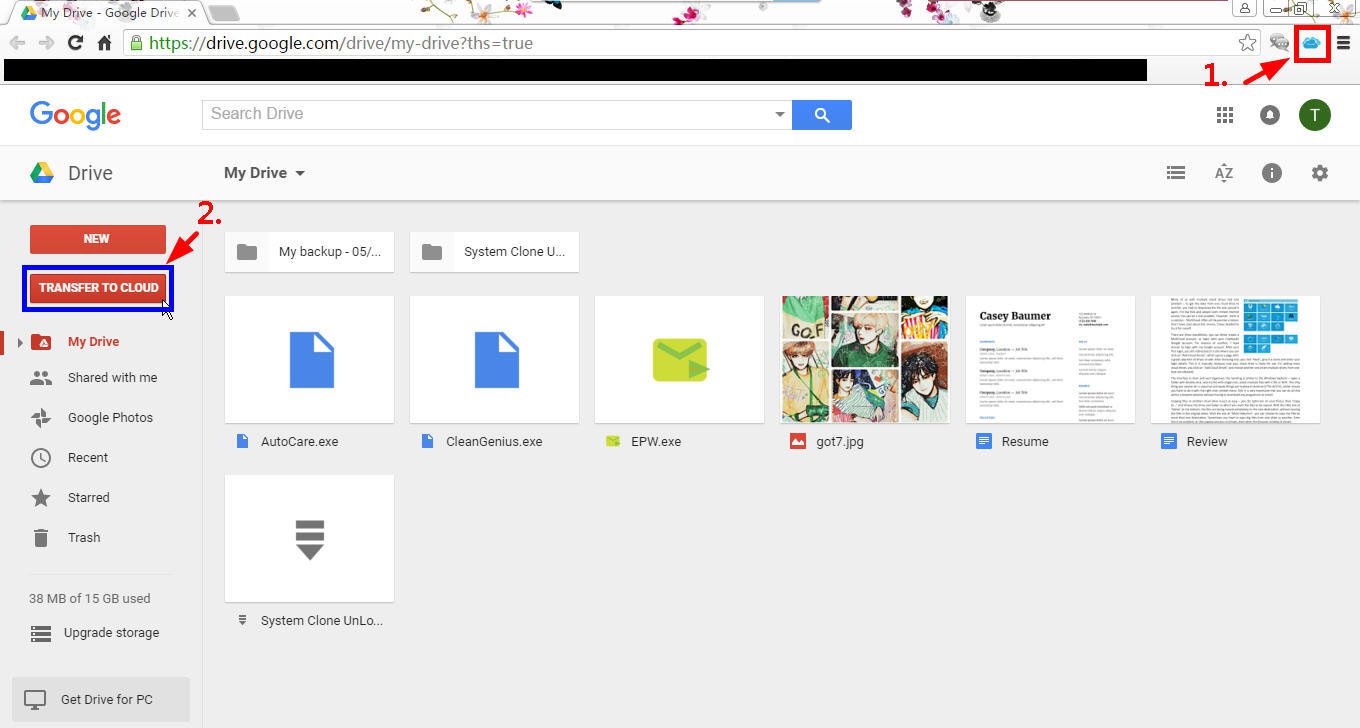Select the AutoCare.exe file name
Image resolution: width=1360 pixels, height=728 pixels.
[299, 441]
